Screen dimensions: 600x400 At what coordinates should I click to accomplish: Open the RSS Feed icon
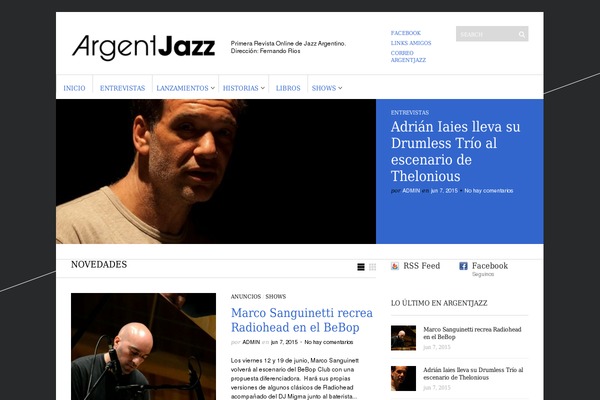coord(395,266)
